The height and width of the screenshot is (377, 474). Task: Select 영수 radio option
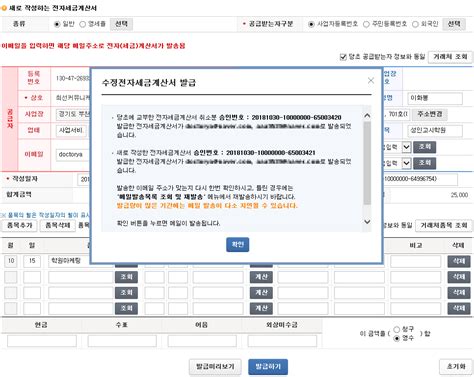[397, 338]
